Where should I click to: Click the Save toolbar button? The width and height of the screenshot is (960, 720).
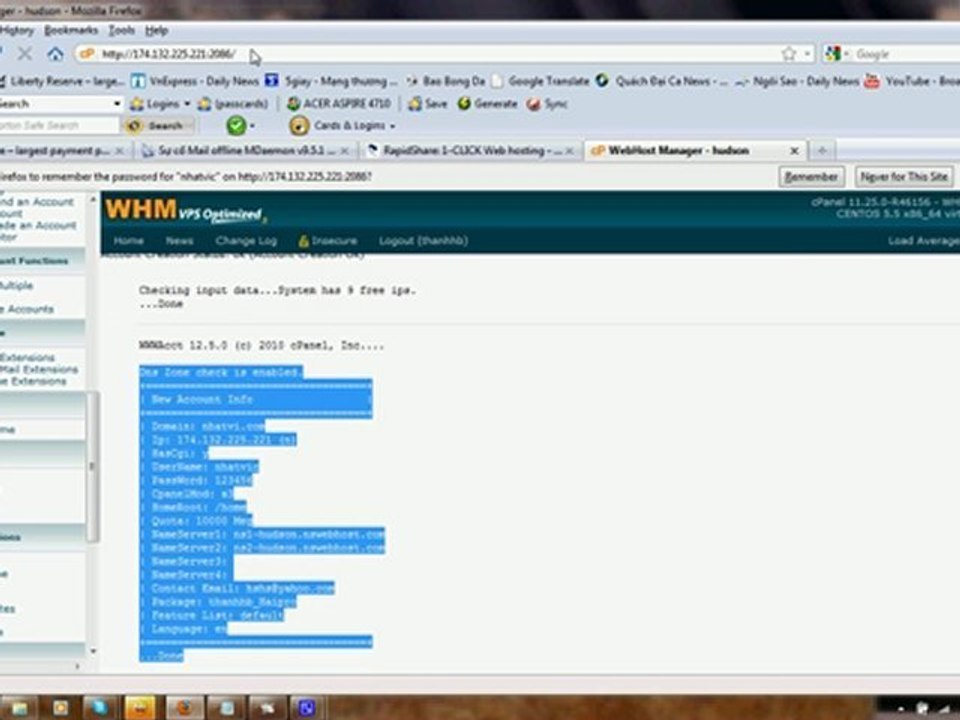pos(428,103)
